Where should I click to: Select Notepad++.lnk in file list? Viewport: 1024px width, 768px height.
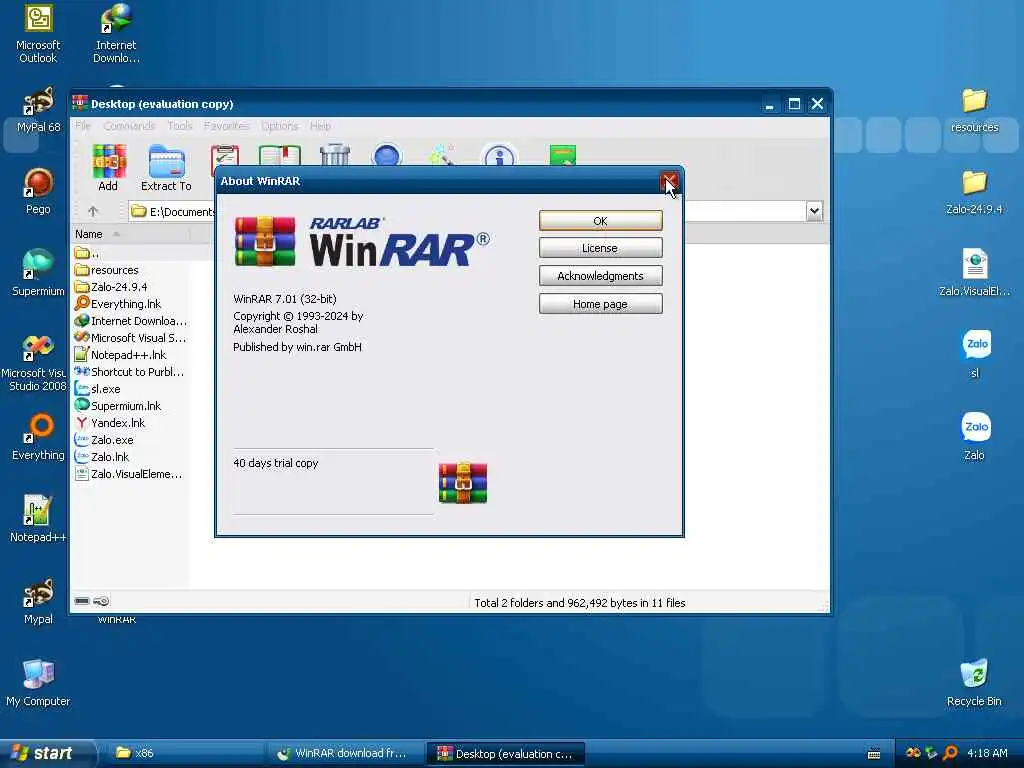pos(121,355)
